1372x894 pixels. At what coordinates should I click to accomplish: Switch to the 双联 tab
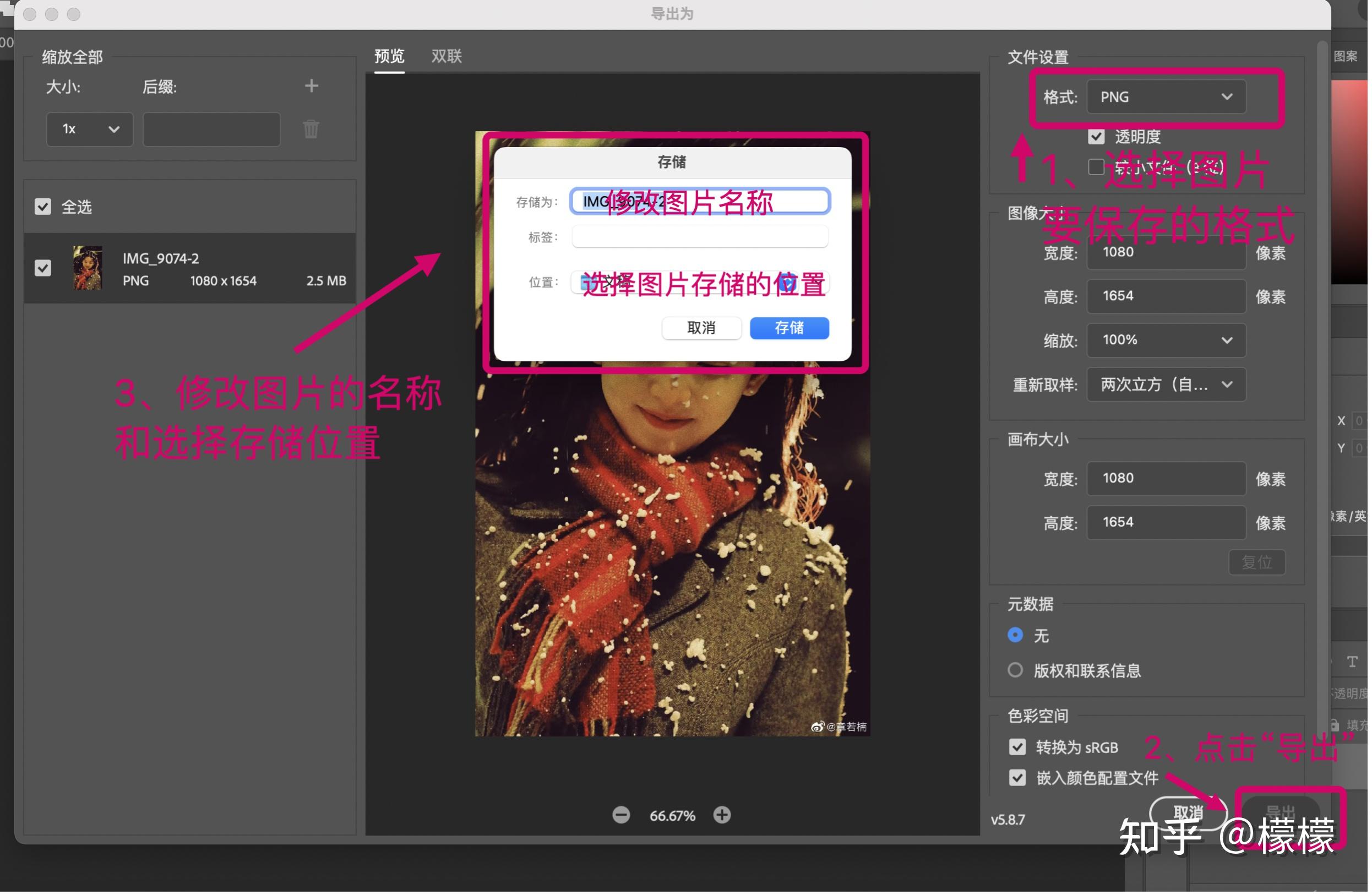(445, 56)
